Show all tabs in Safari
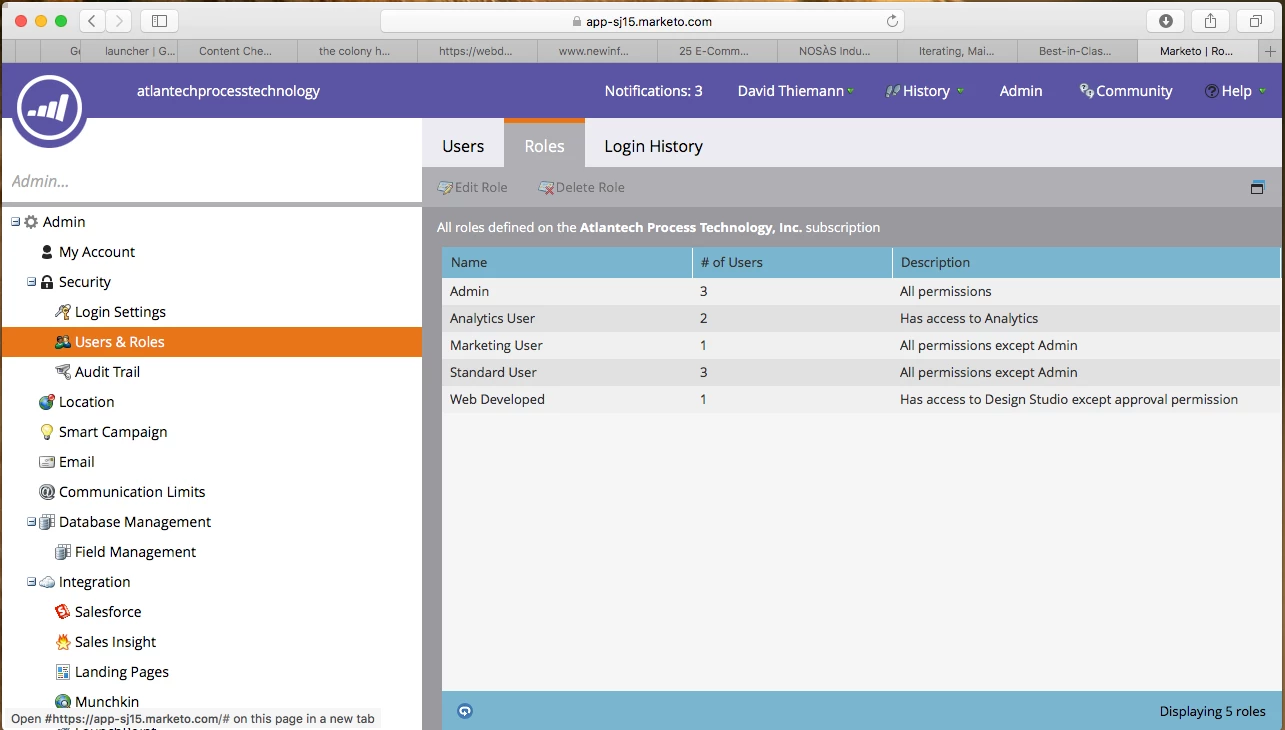1285x730 pixels. (1256, 21)
